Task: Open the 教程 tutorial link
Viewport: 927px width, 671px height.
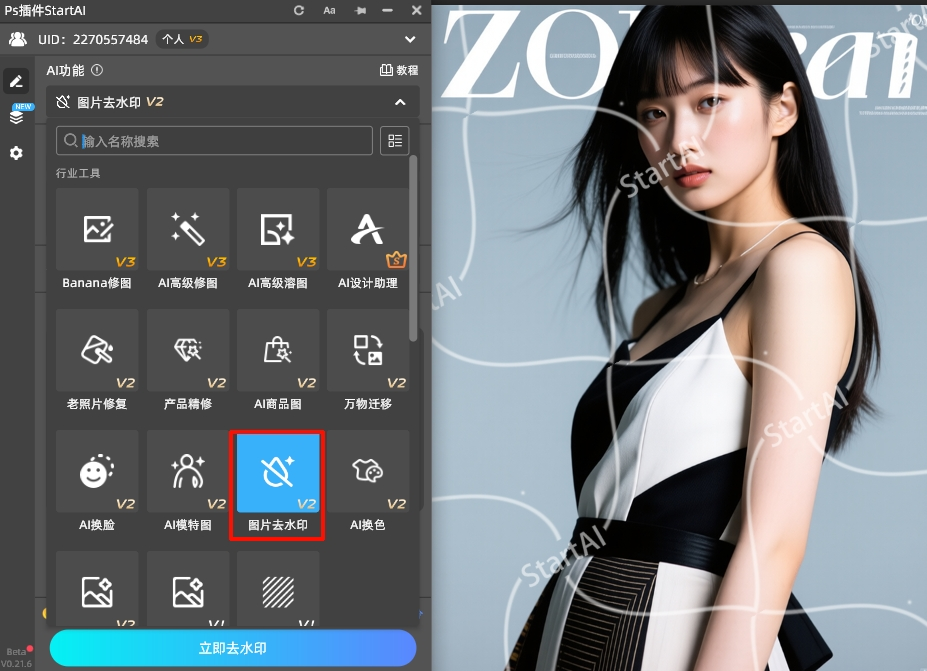Action: (x=399, y=71)
